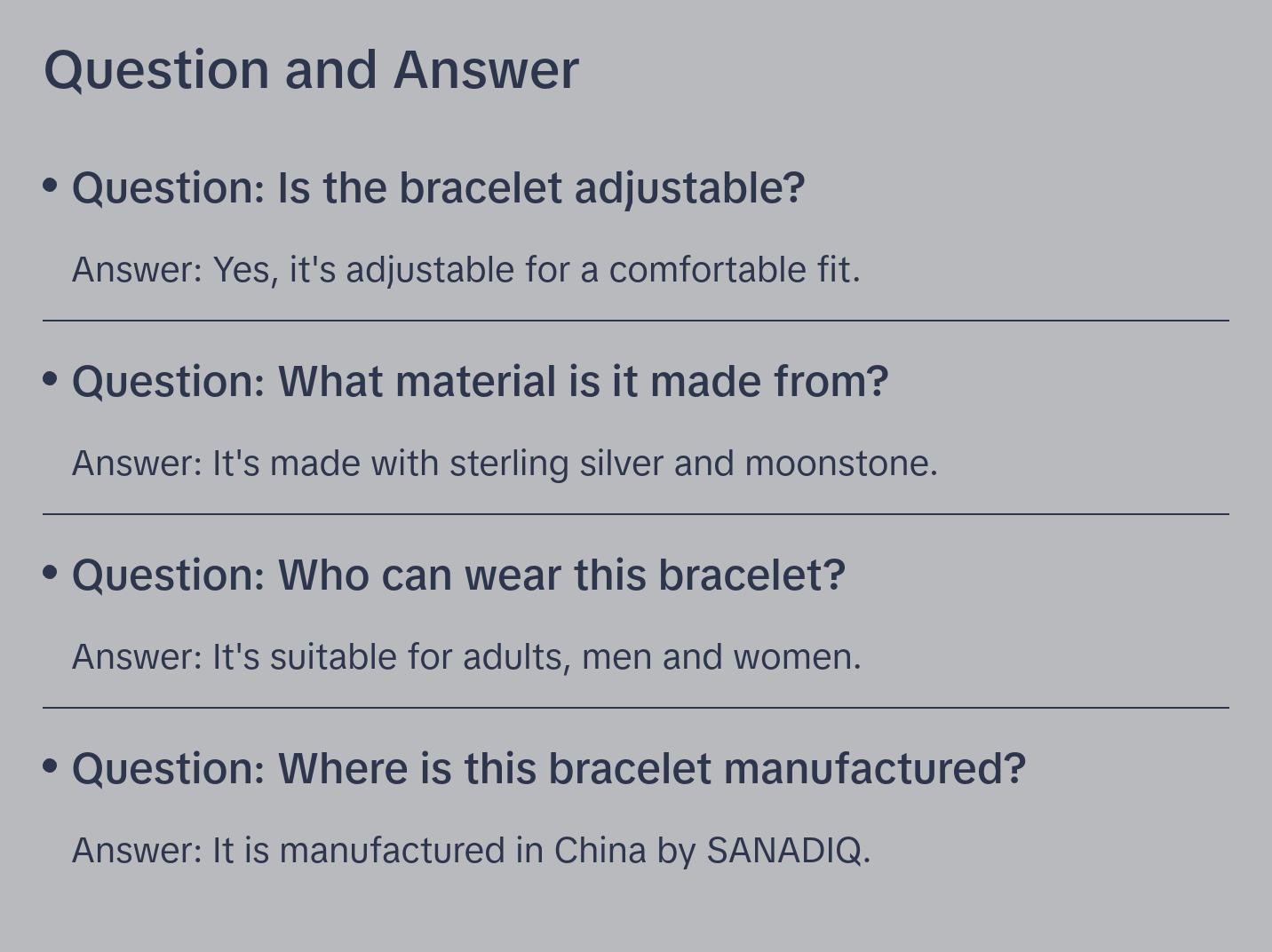Click the "Question and Answer" heading
Screen dimensions: 1272x952
[x=311, y=69]
